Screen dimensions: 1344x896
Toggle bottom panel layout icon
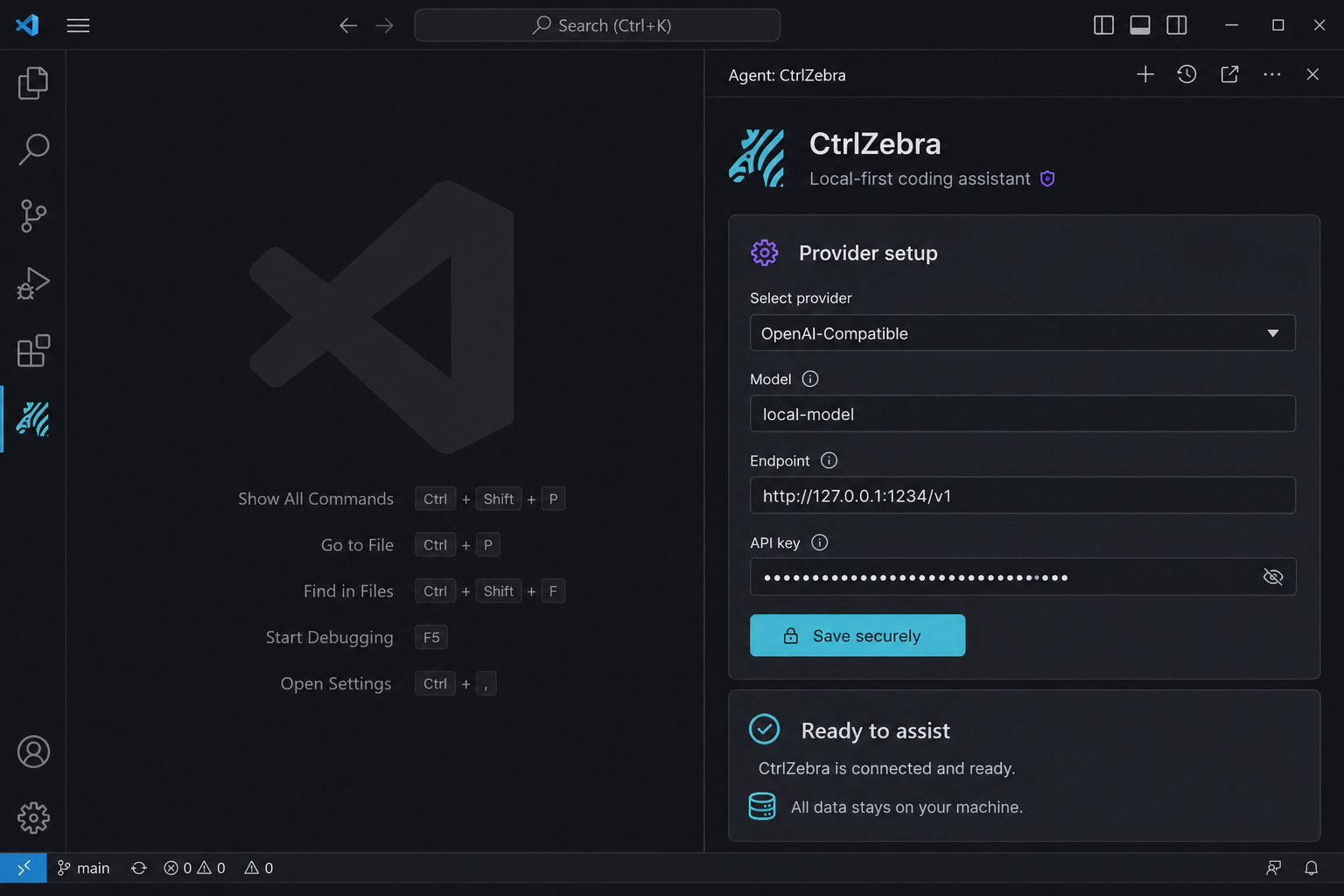[x=1140, y=25]
